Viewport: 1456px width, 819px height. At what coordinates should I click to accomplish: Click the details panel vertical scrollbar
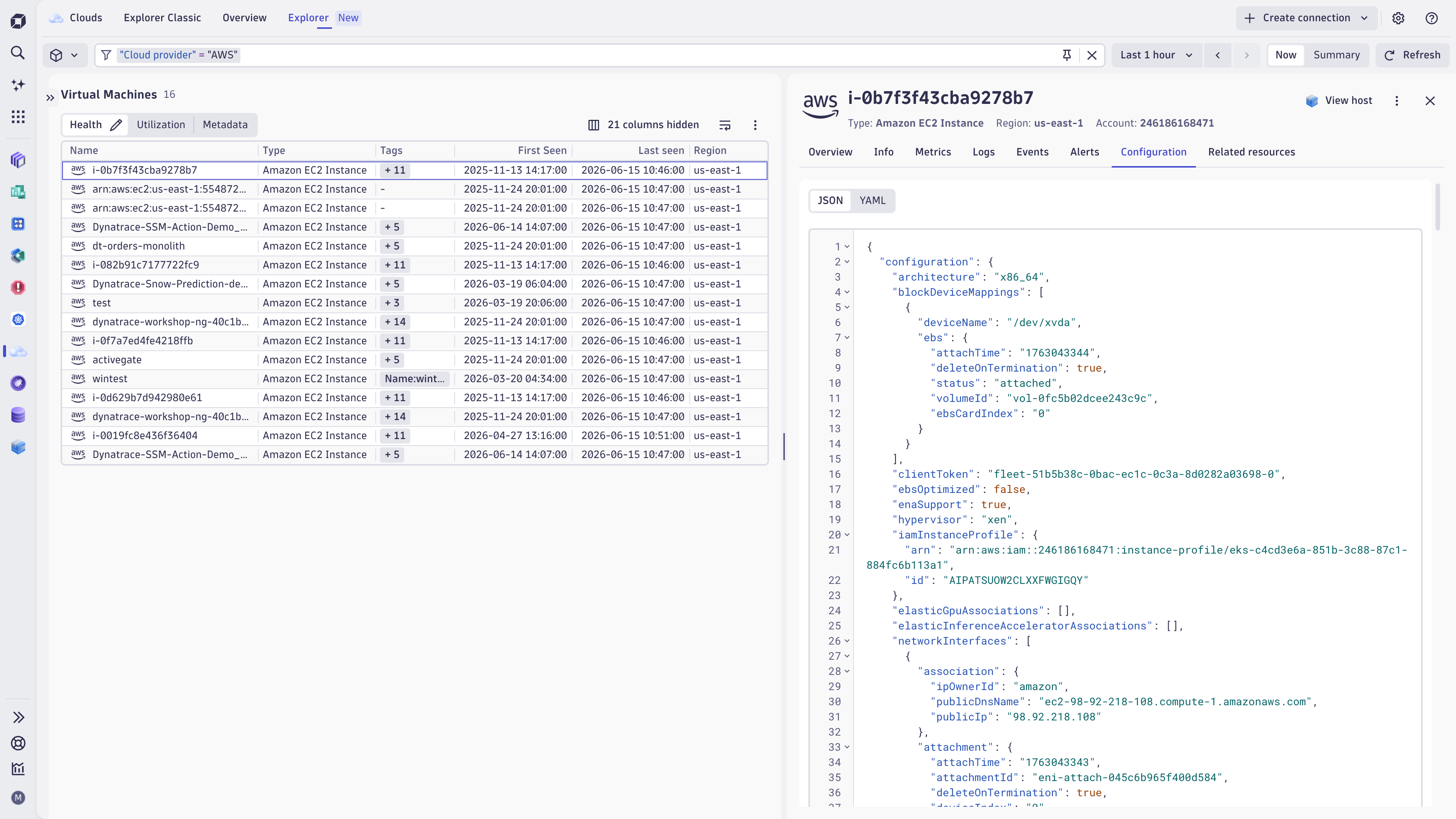(1437, 207)
